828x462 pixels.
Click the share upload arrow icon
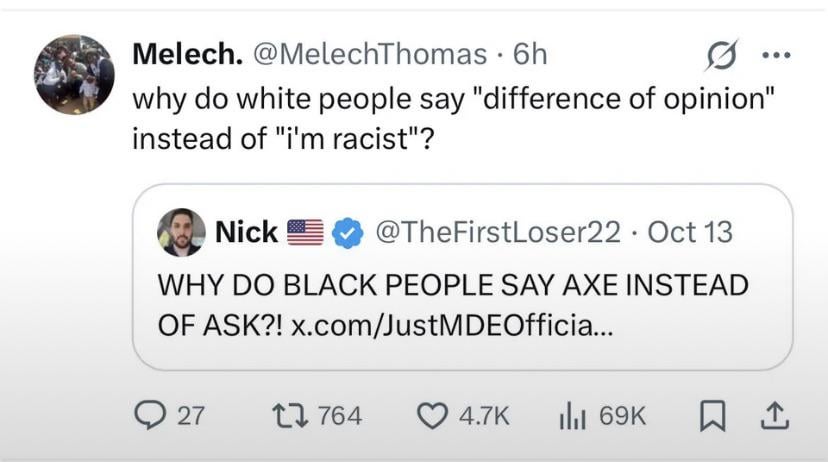coord(777,416)
